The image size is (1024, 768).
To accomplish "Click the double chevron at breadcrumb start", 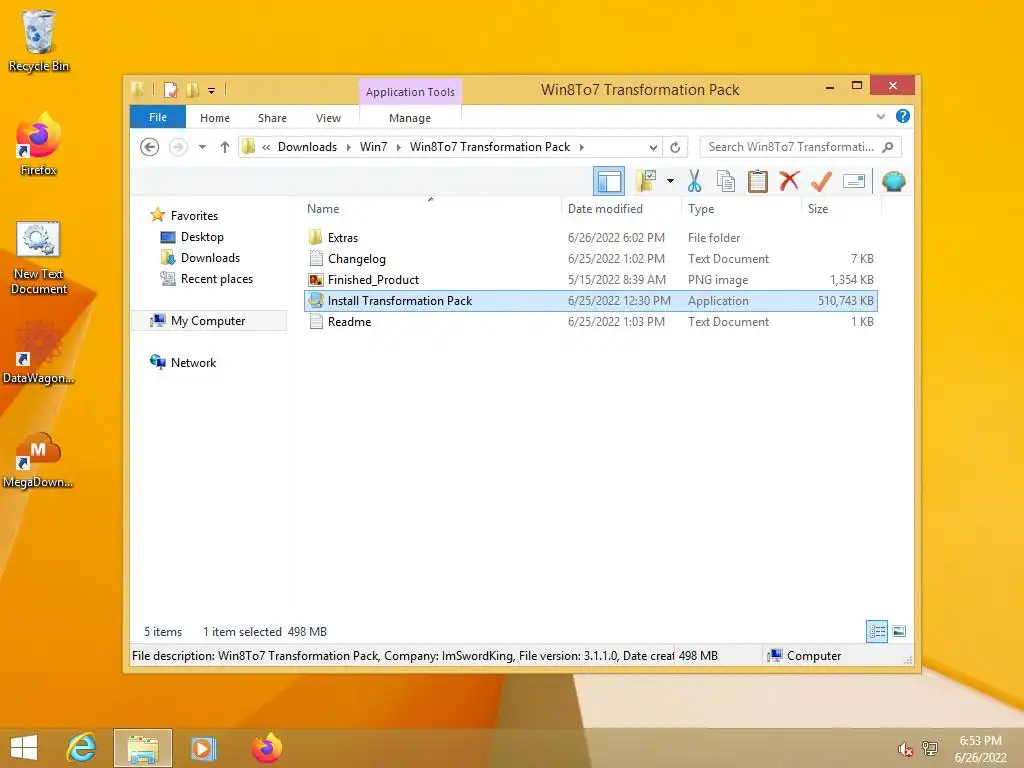I will pos(266,148).
